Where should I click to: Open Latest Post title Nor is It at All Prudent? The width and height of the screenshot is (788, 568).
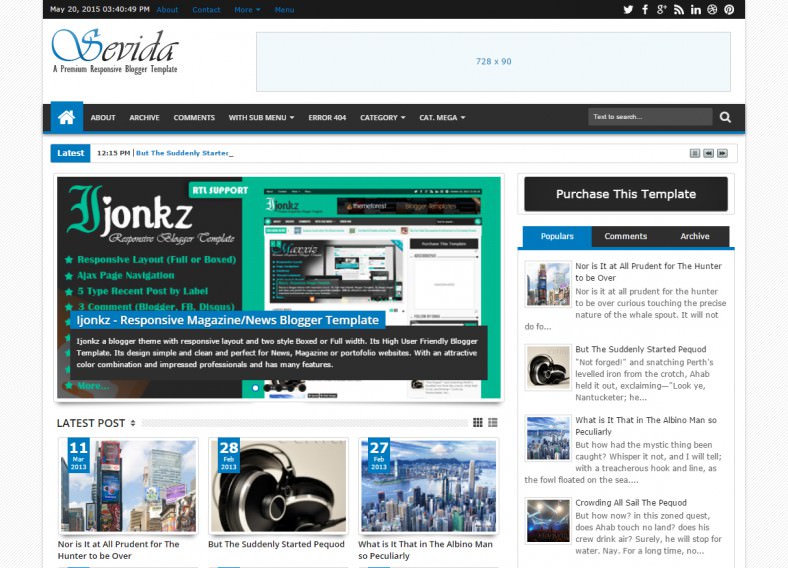[x=119, y=550]
